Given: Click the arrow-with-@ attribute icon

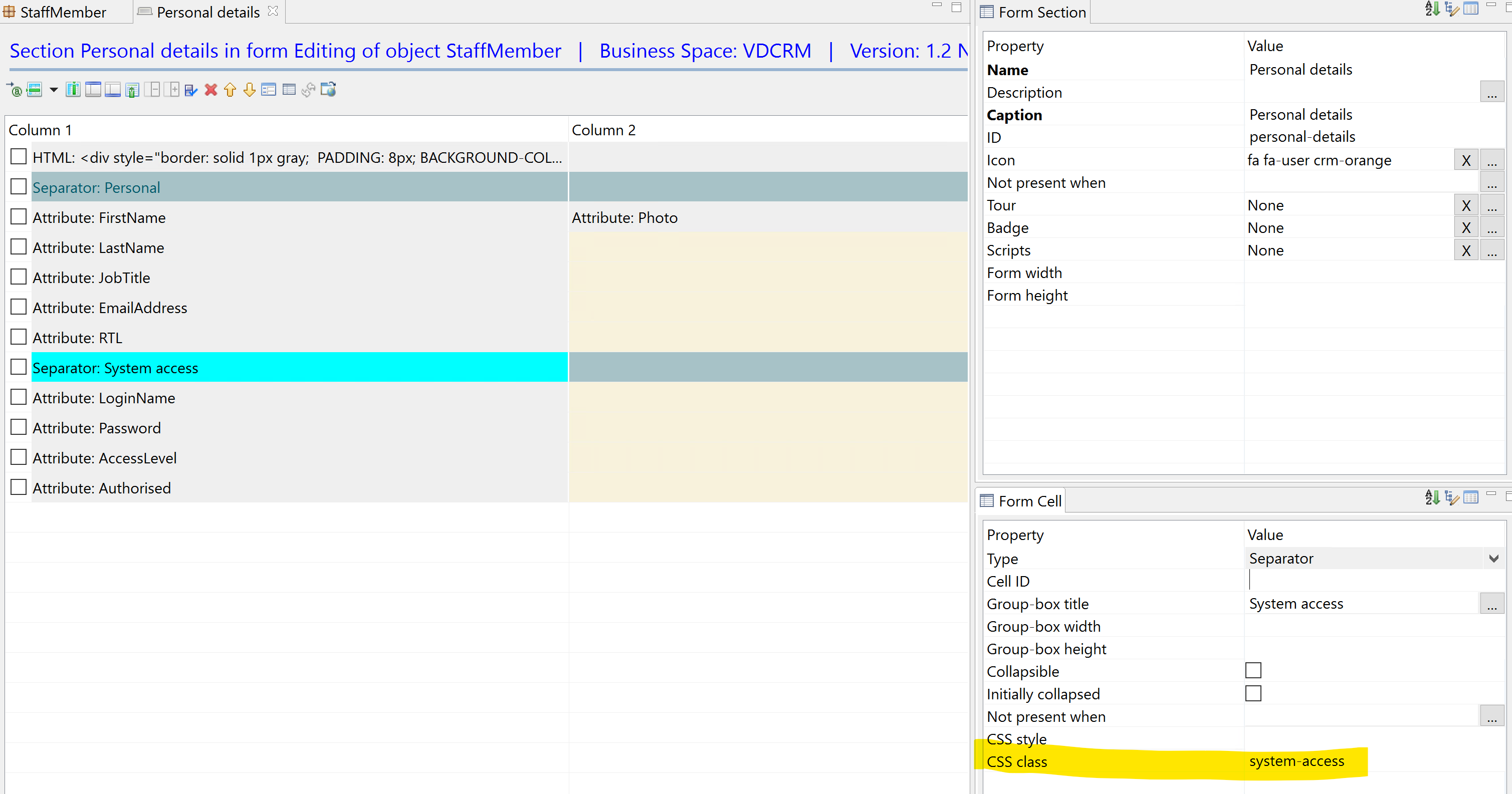Looking at the screenshot, I should tap(14, 90).
